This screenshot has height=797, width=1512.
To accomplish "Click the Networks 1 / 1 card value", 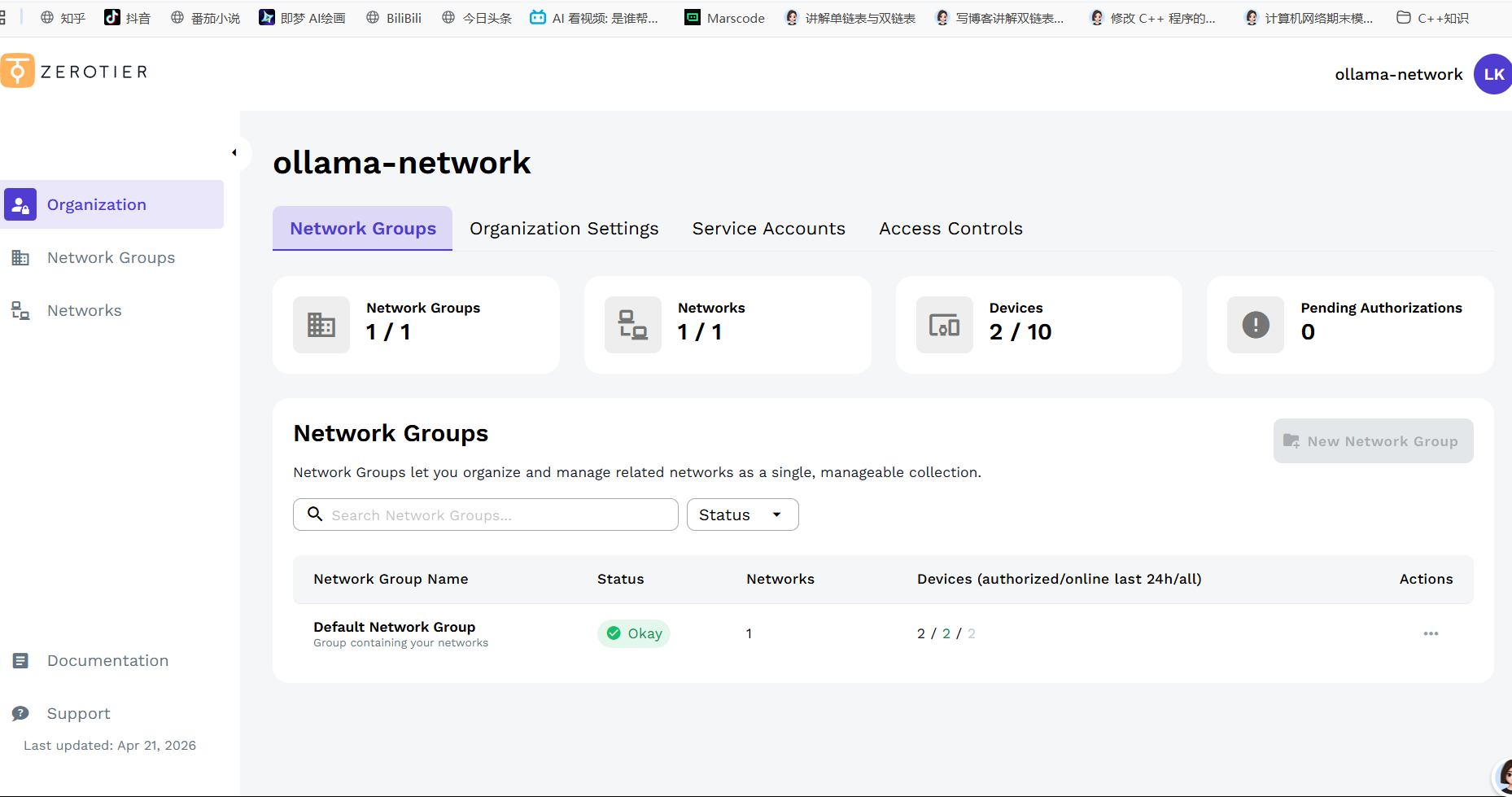I will tap(700, 332).
